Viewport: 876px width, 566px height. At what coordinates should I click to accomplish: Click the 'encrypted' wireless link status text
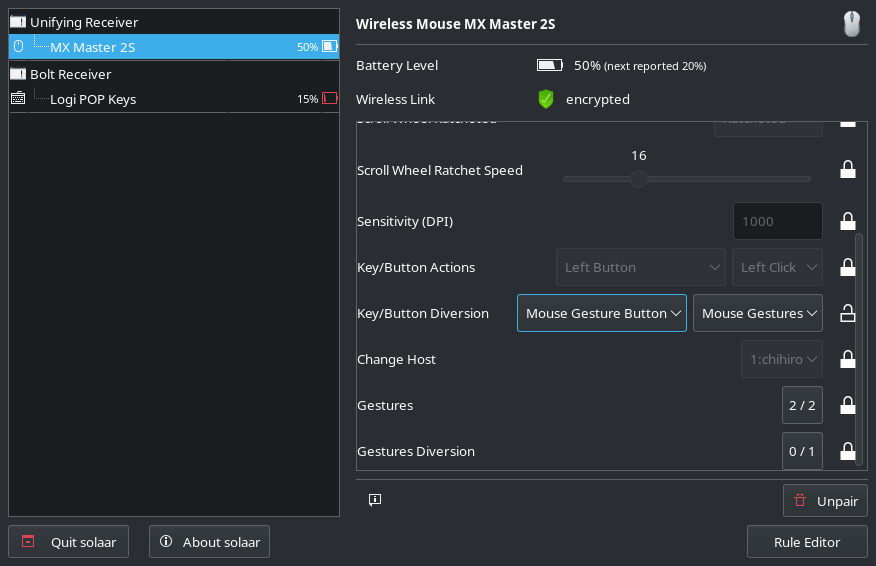click(597, 99)
